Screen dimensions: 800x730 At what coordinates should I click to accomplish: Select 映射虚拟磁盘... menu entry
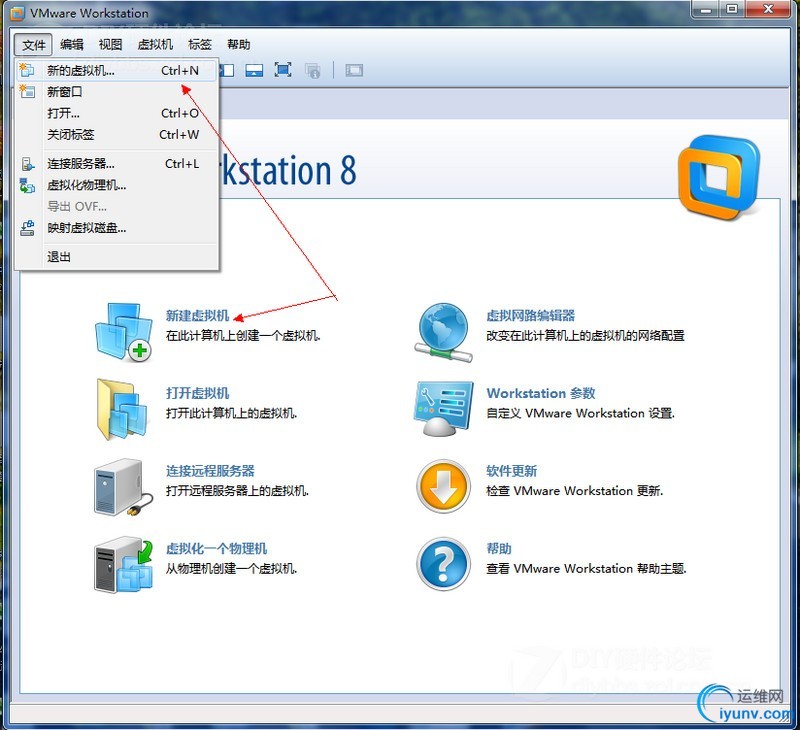(x=117, y=228)
